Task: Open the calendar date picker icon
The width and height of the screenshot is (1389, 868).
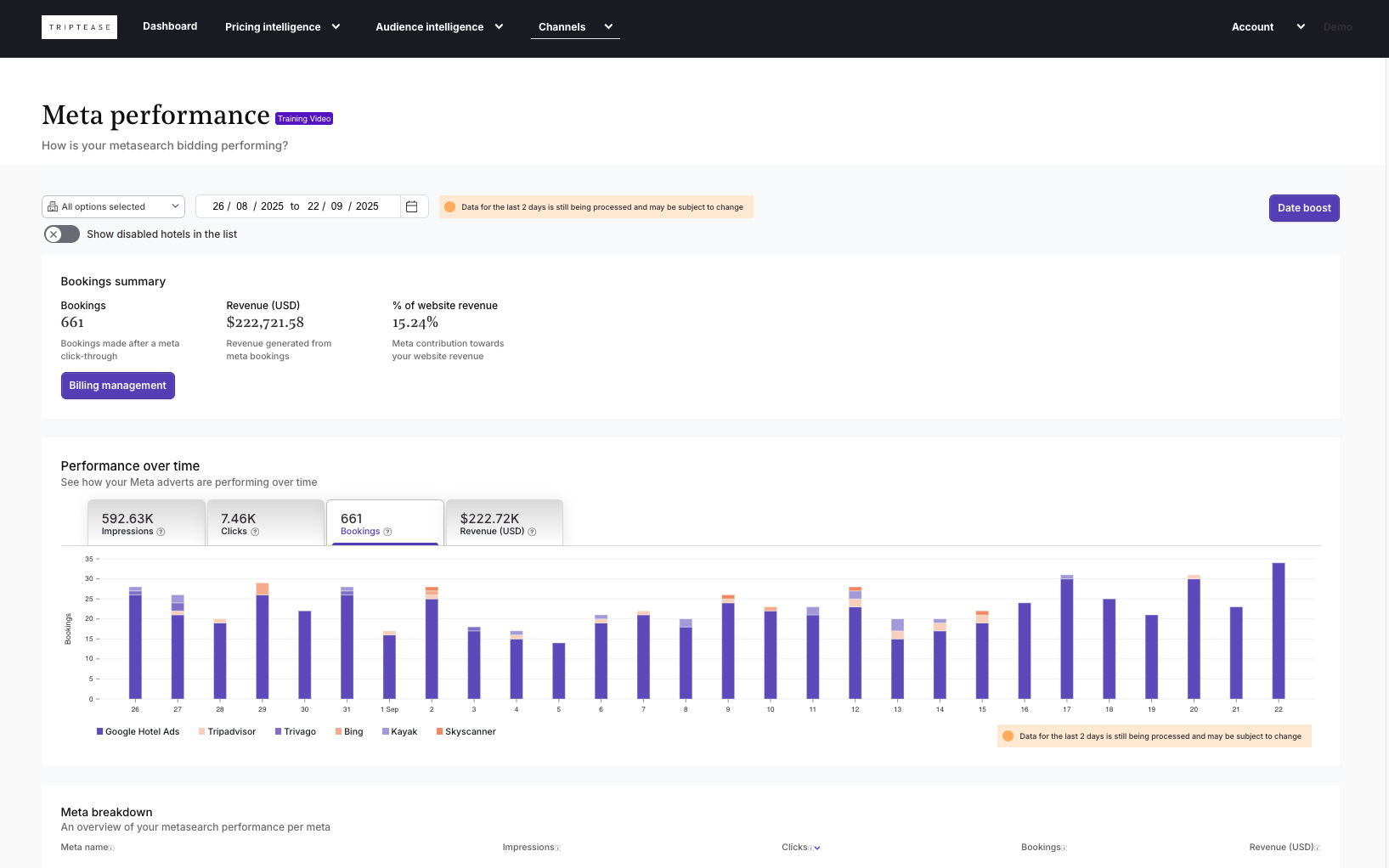Action: pyautogui.click(x=412, y=206)
